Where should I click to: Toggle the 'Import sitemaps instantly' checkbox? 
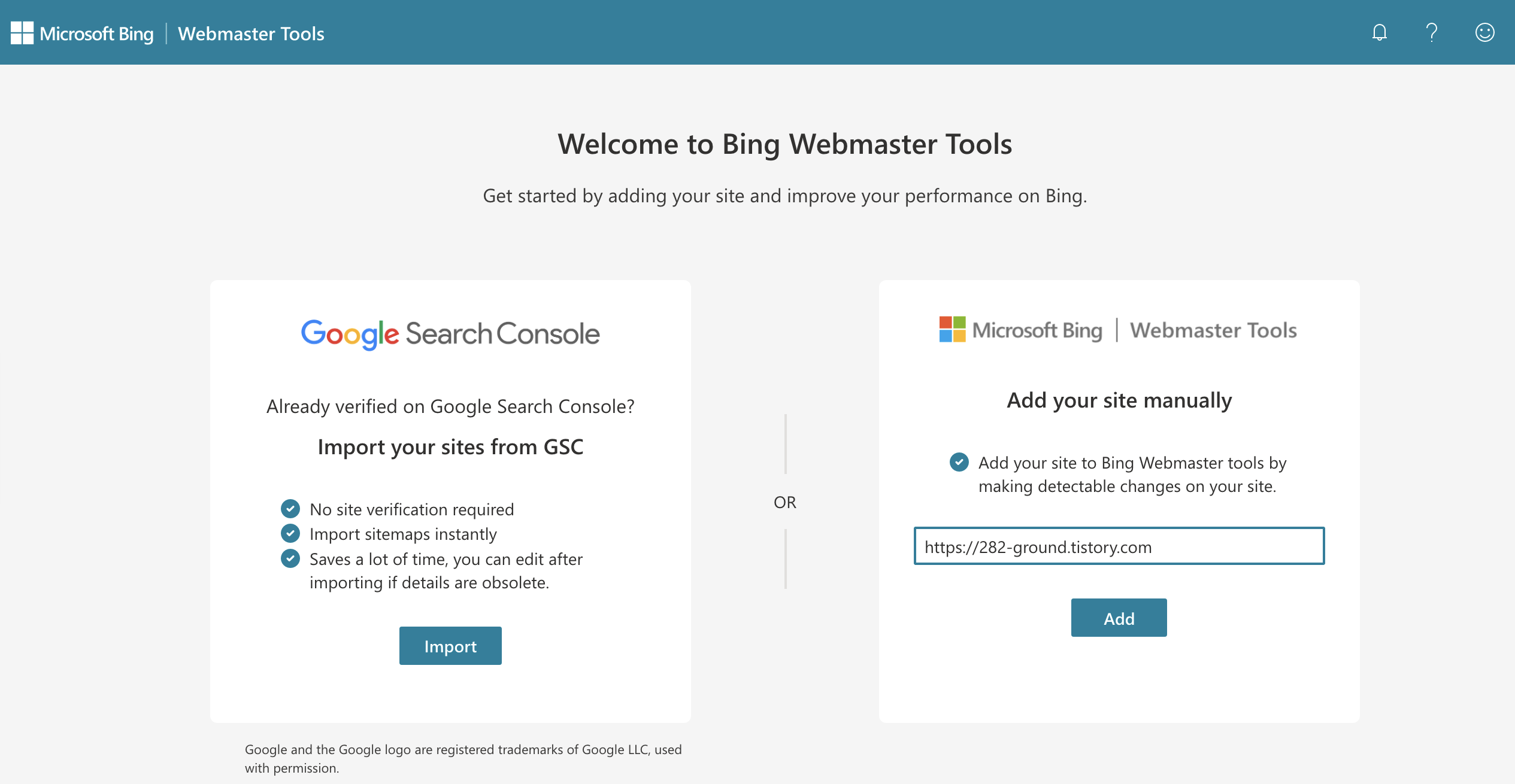point(290,532)
